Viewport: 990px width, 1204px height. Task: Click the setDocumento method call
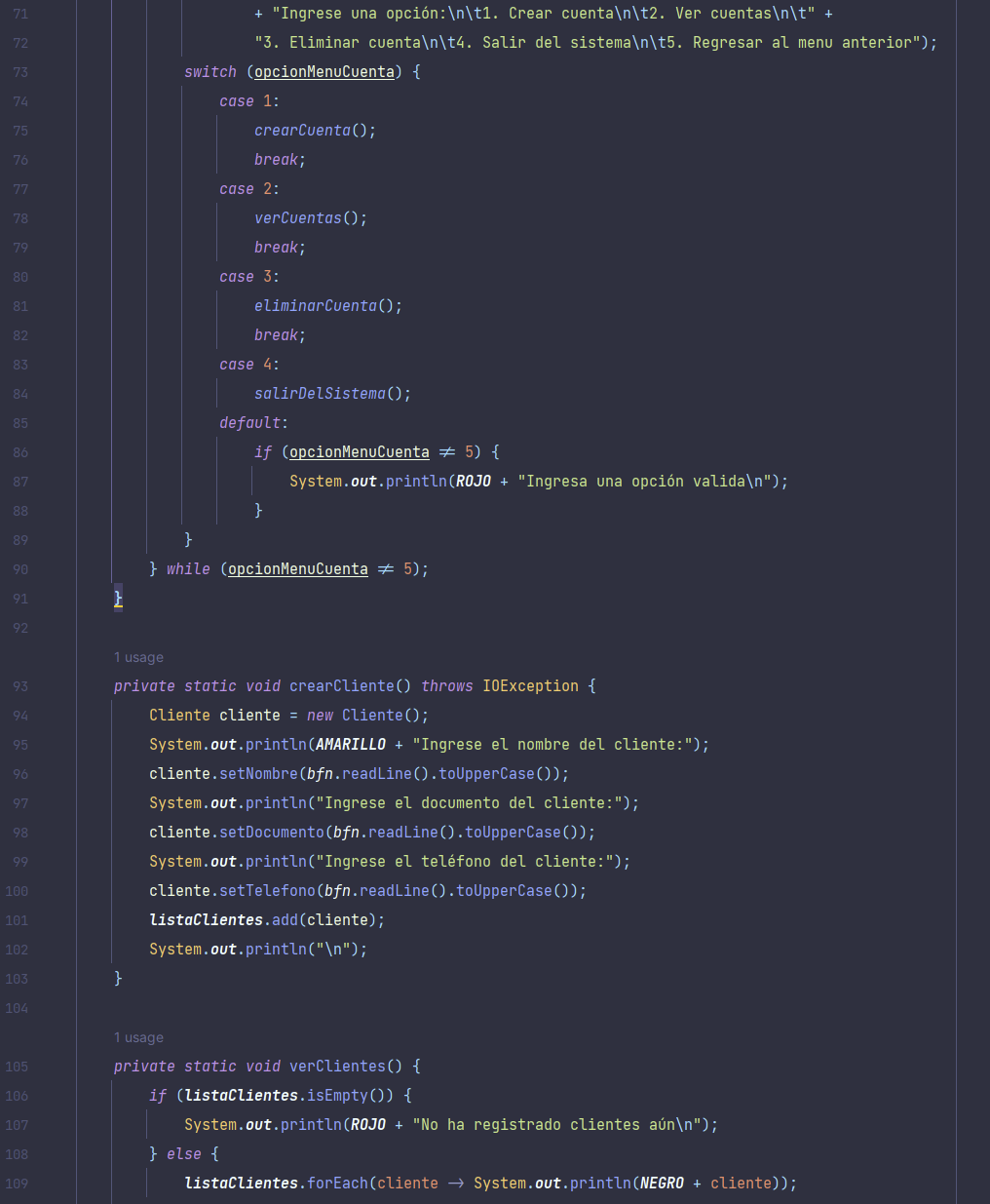(272, 833)
